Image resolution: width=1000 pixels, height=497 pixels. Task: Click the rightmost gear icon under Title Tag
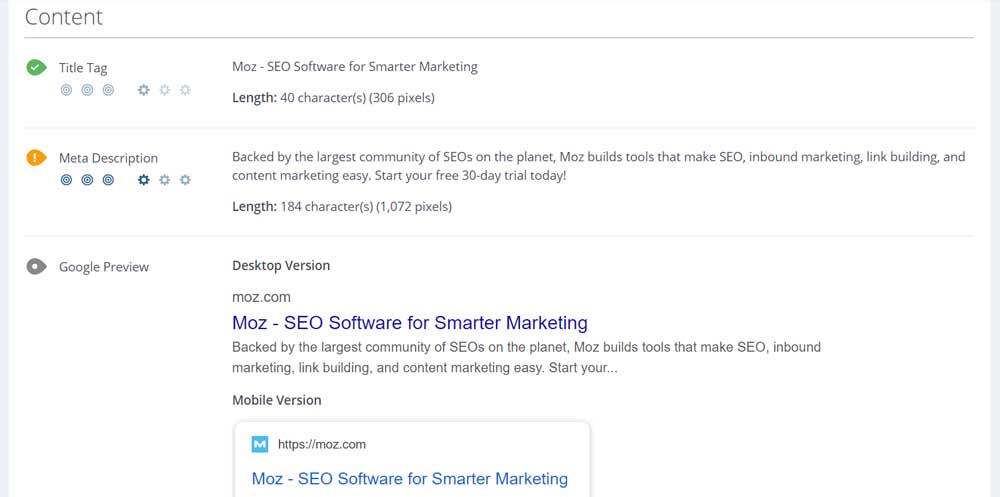pos(185,90)
